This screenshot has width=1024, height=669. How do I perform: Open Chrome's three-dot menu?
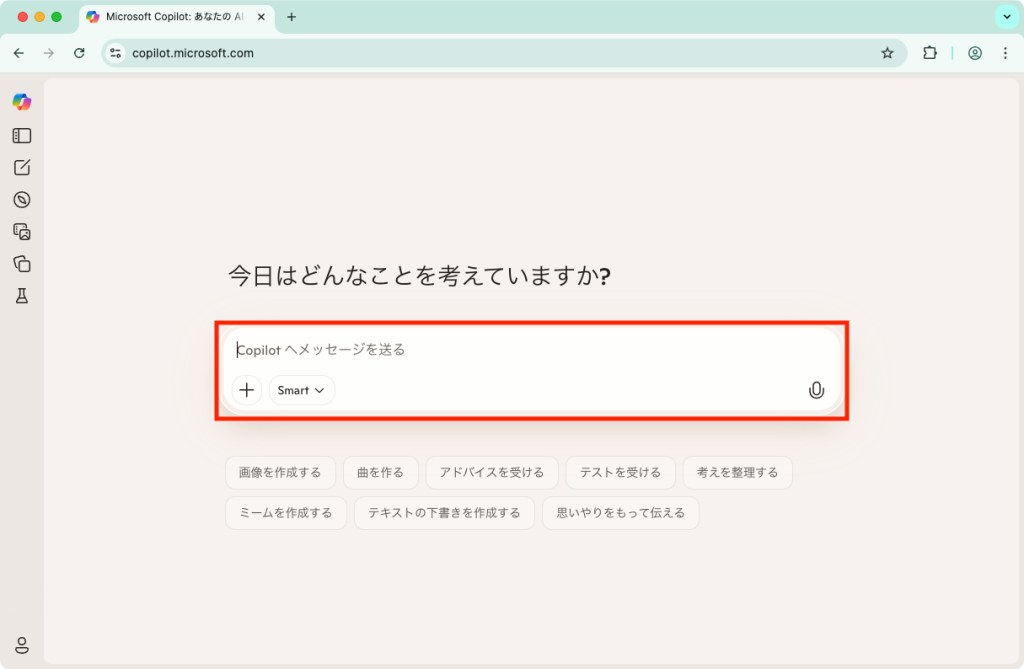pos(1005,53)
